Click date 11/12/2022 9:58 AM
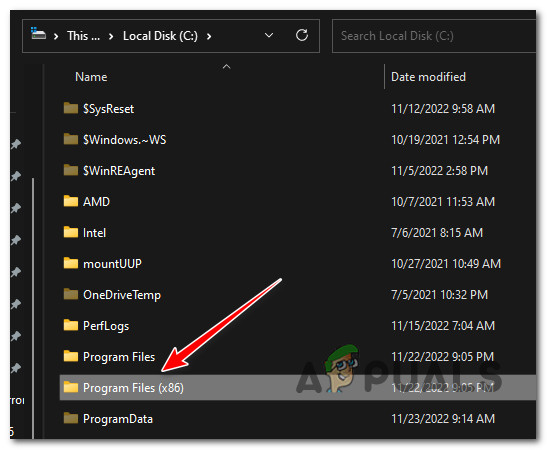 coord(443,109)
